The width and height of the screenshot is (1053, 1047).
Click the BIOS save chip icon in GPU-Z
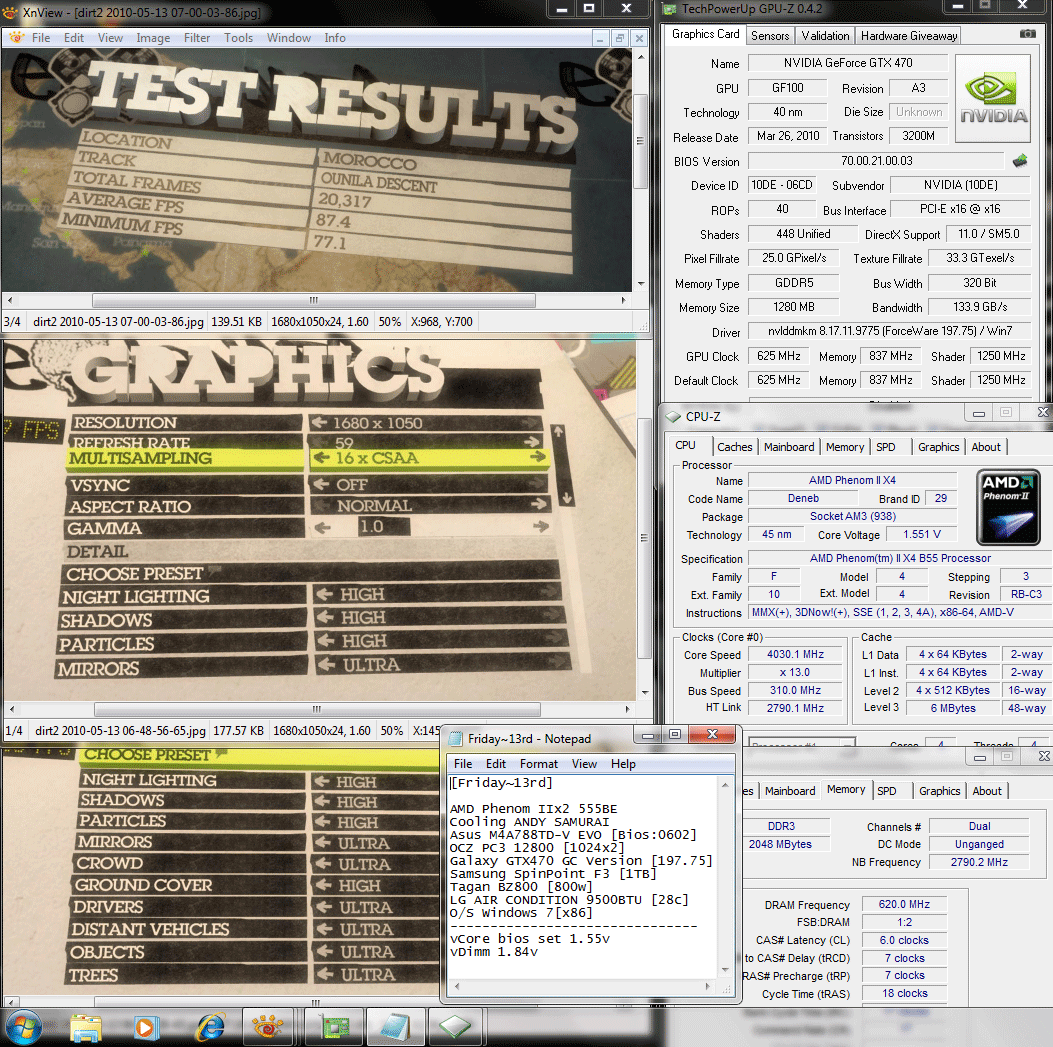point(1020,161)
